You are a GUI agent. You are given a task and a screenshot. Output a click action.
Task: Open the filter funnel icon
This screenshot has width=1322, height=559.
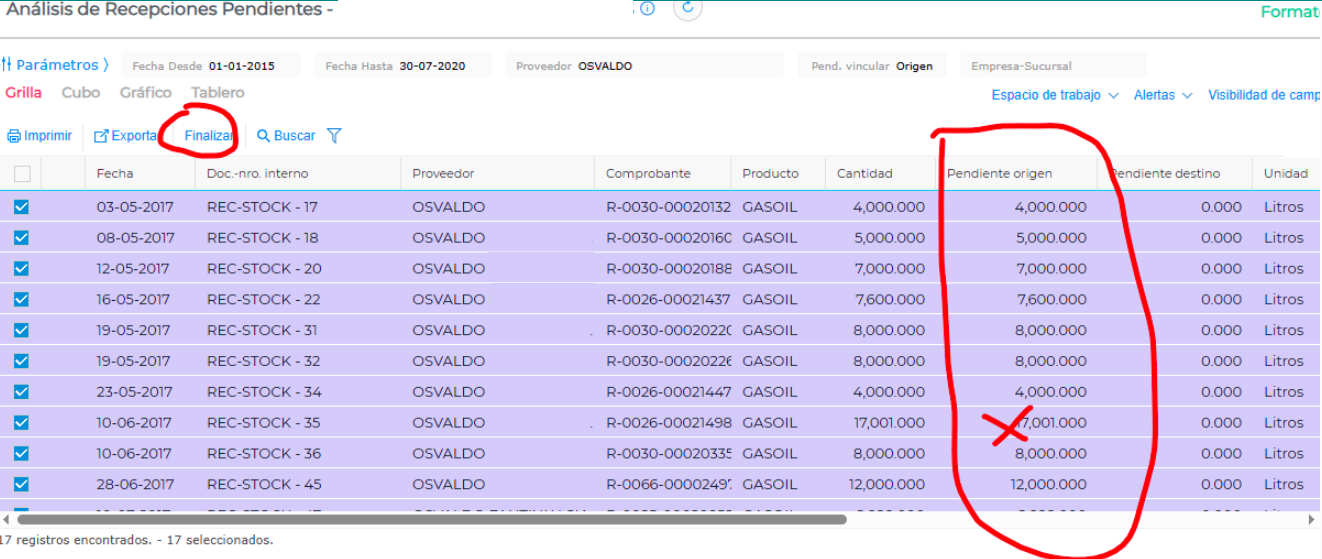click(334, 136)
